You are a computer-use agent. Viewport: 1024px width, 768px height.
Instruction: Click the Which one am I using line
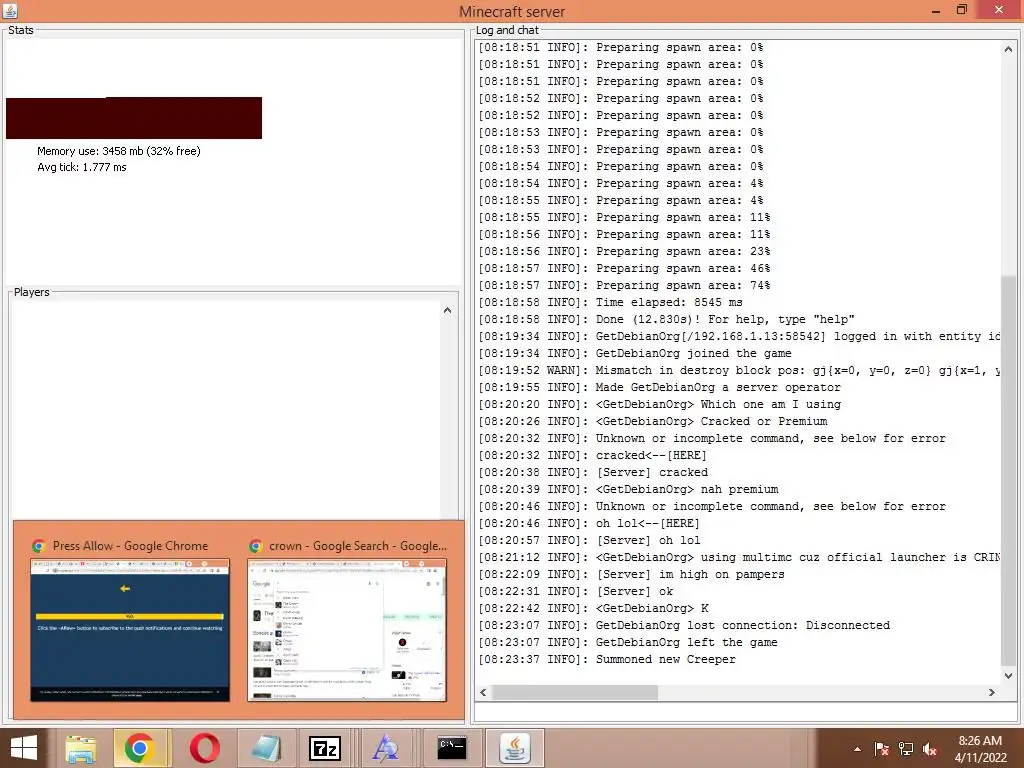660,404
